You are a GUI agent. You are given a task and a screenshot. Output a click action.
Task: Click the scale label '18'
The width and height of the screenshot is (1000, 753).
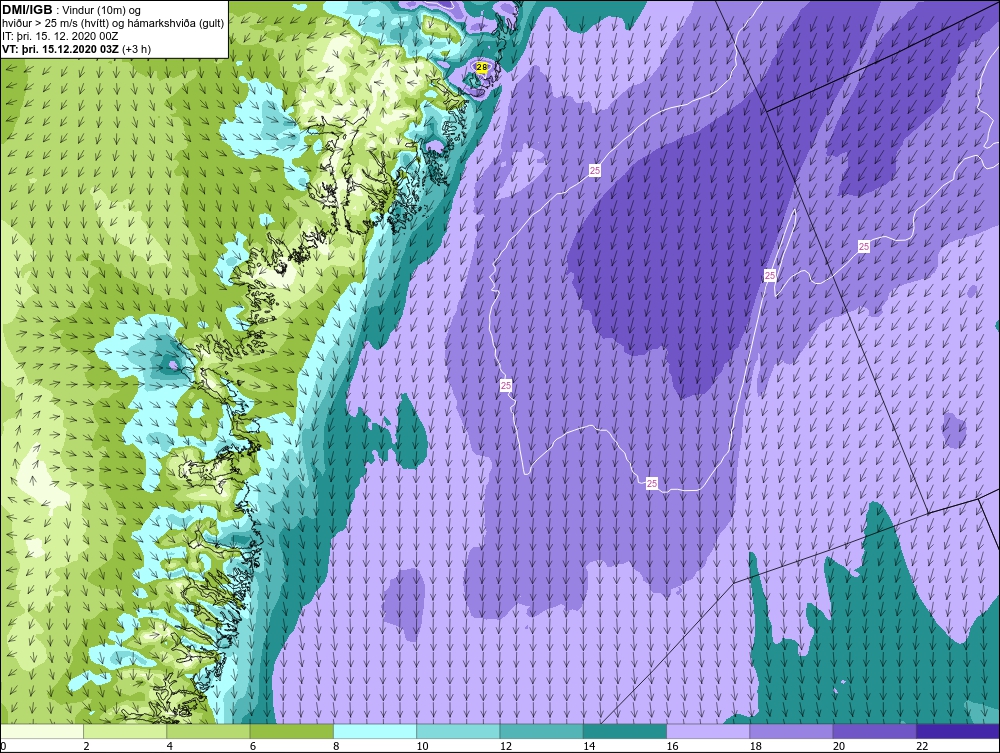[x=755, y=747]
